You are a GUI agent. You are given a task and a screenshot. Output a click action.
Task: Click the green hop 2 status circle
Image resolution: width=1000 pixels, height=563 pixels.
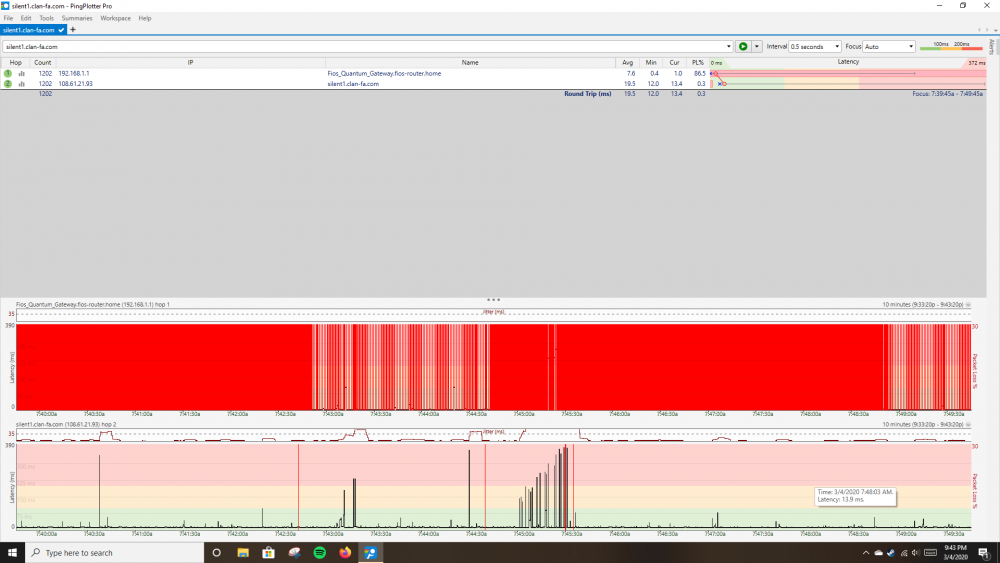[x=8, y=84]
